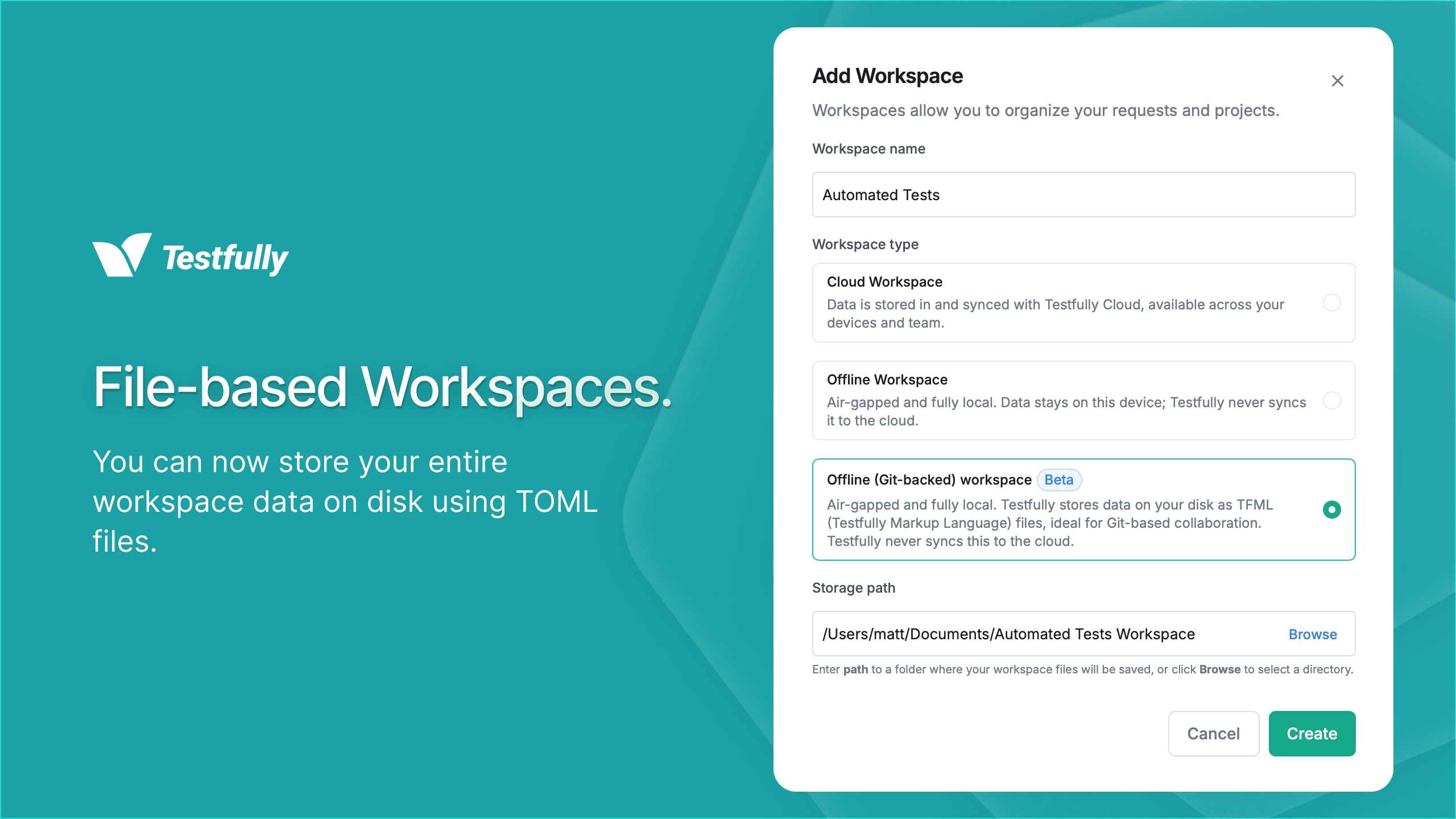The image size is (1456, 819).
Task: Click the Storage path input field
Action: point(1024,634)
